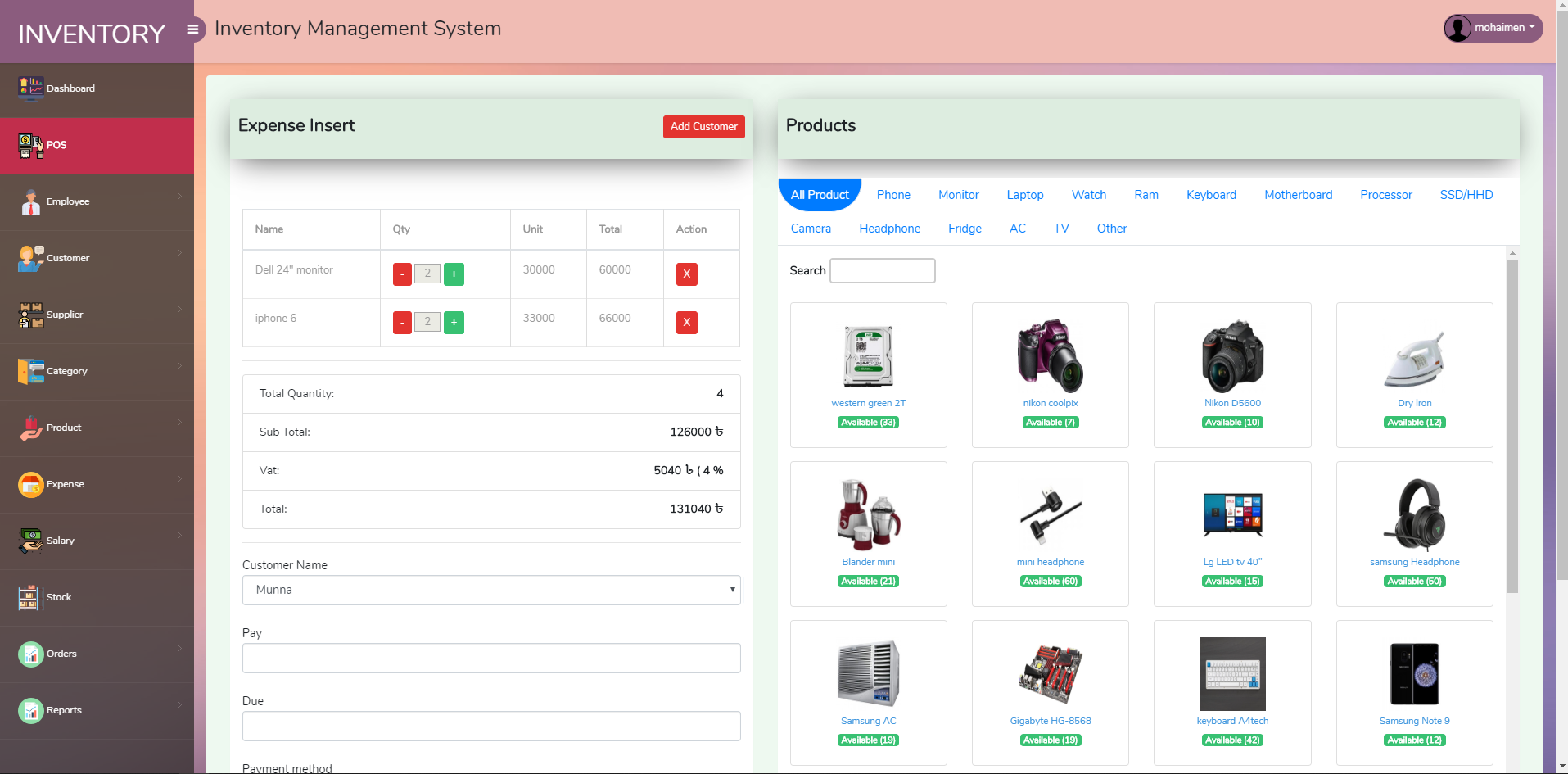Click the Salary money icon
Viewport: 1568px width, 774px height.
pos(31,541)
